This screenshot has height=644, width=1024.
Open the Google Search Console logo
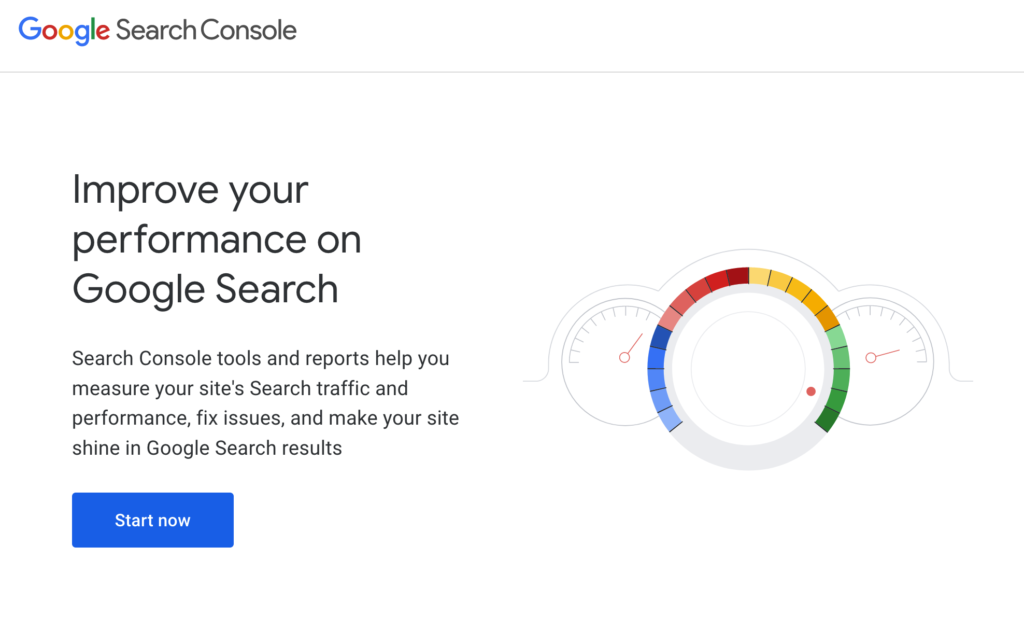tap(157, 31)
